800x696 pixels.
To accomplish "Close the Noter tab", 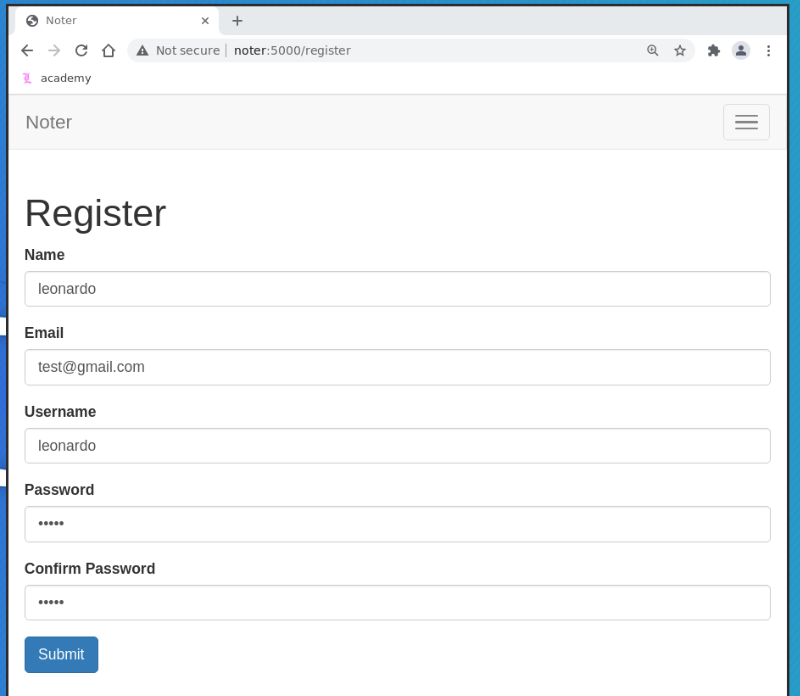I will click(x=205, y=21).
